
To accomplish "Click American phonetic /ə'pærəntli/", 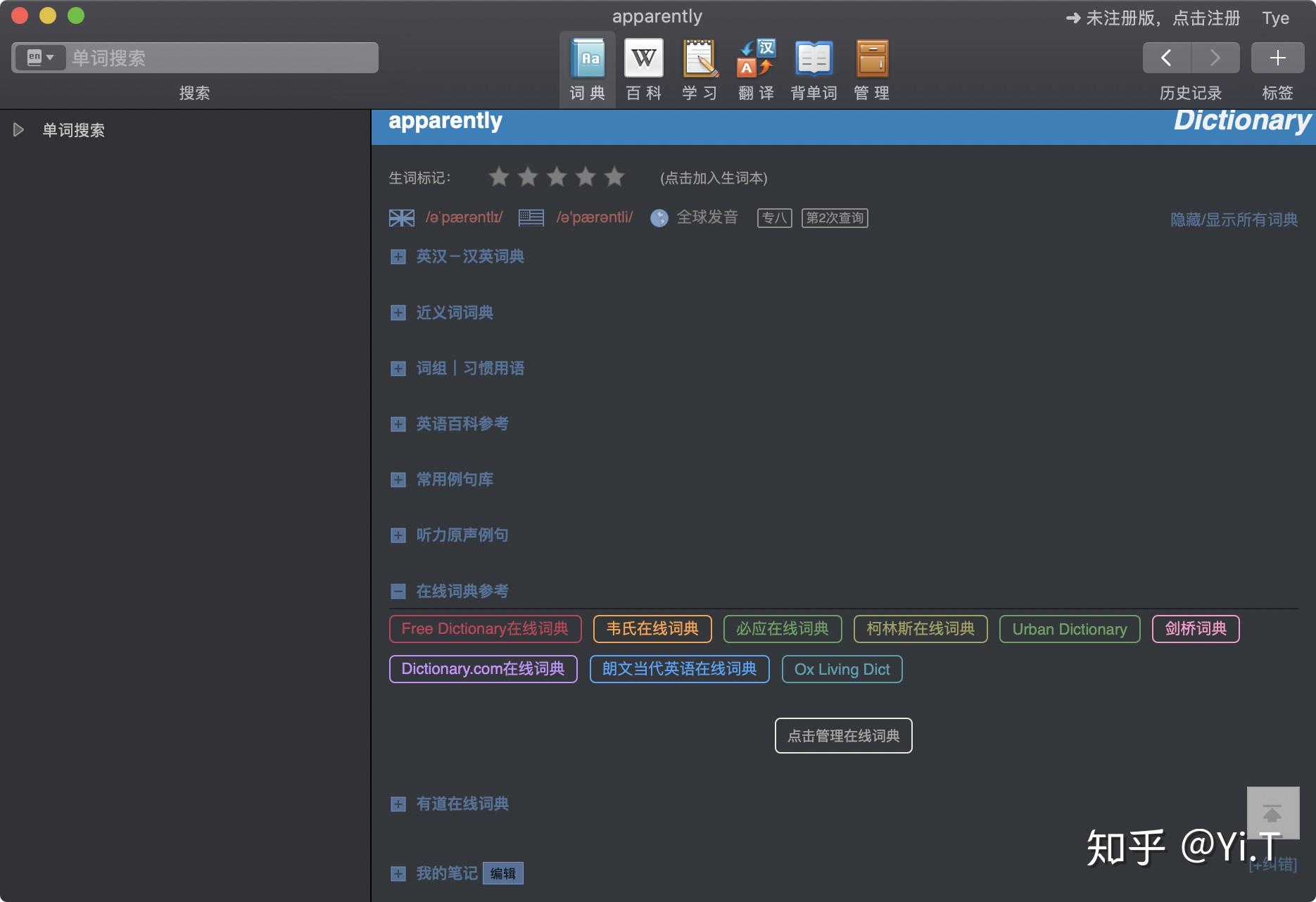I will (x=595, y=217).
